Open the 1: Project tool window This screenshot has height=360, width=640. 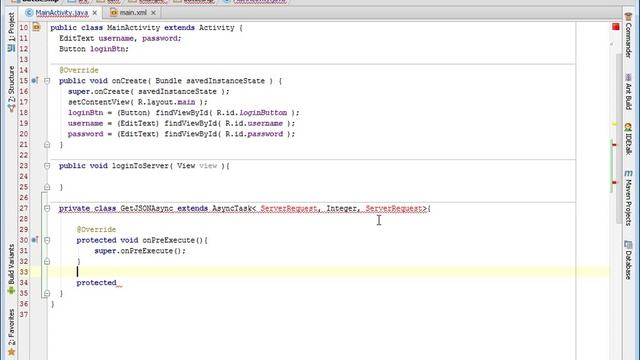[x=11, y=31]
